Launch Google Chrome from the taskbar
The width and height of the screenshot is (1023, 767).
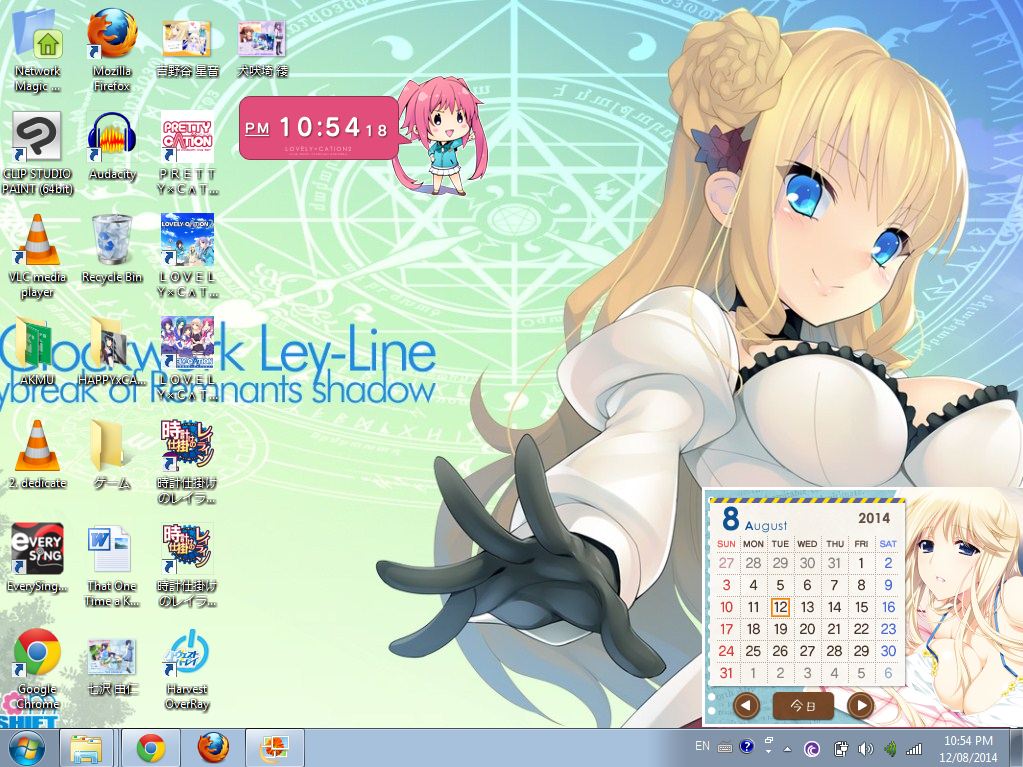click(x=151, y=748)
